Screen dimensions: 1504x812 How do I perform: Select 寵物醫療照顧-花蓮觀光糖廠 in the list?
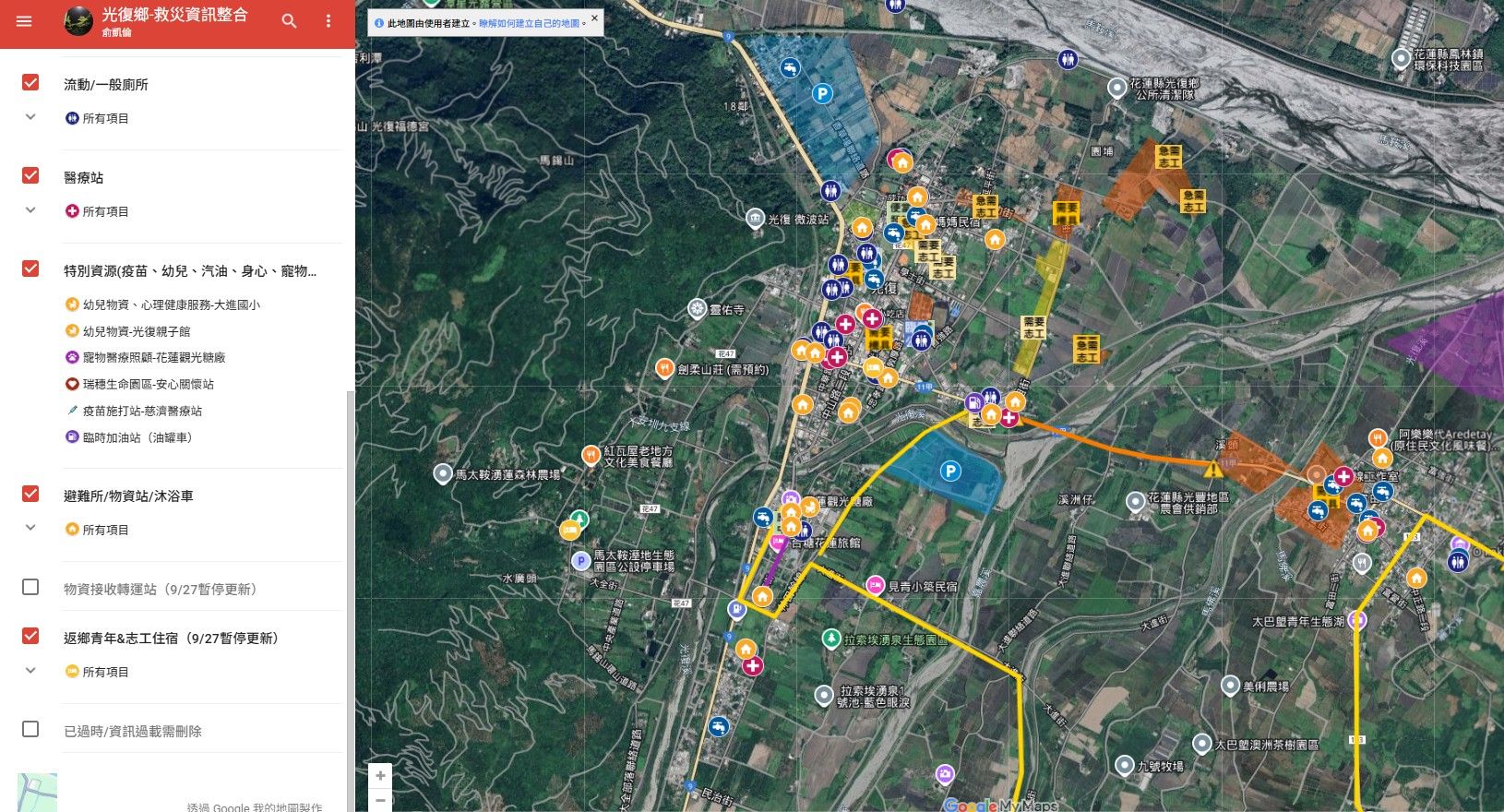(x=153, y=357)
